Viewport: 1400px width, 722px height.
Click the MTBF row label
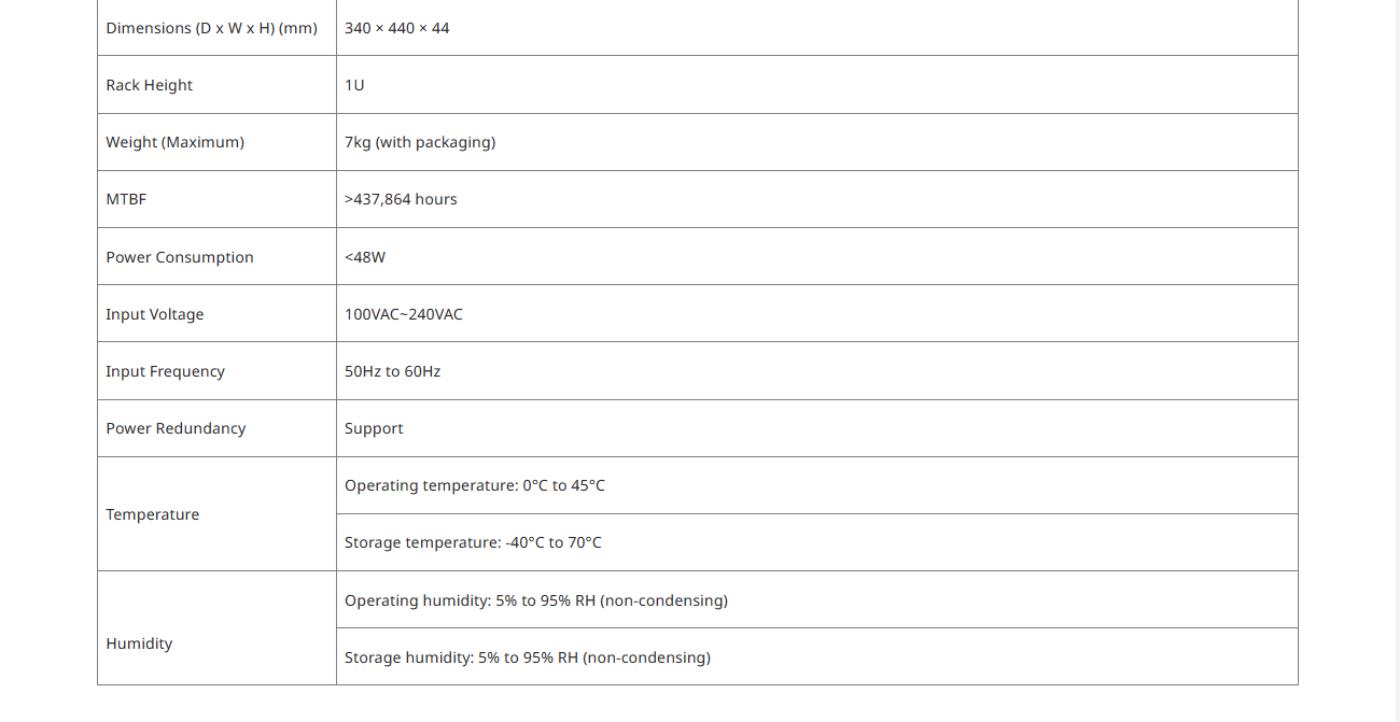pos(126,199)
